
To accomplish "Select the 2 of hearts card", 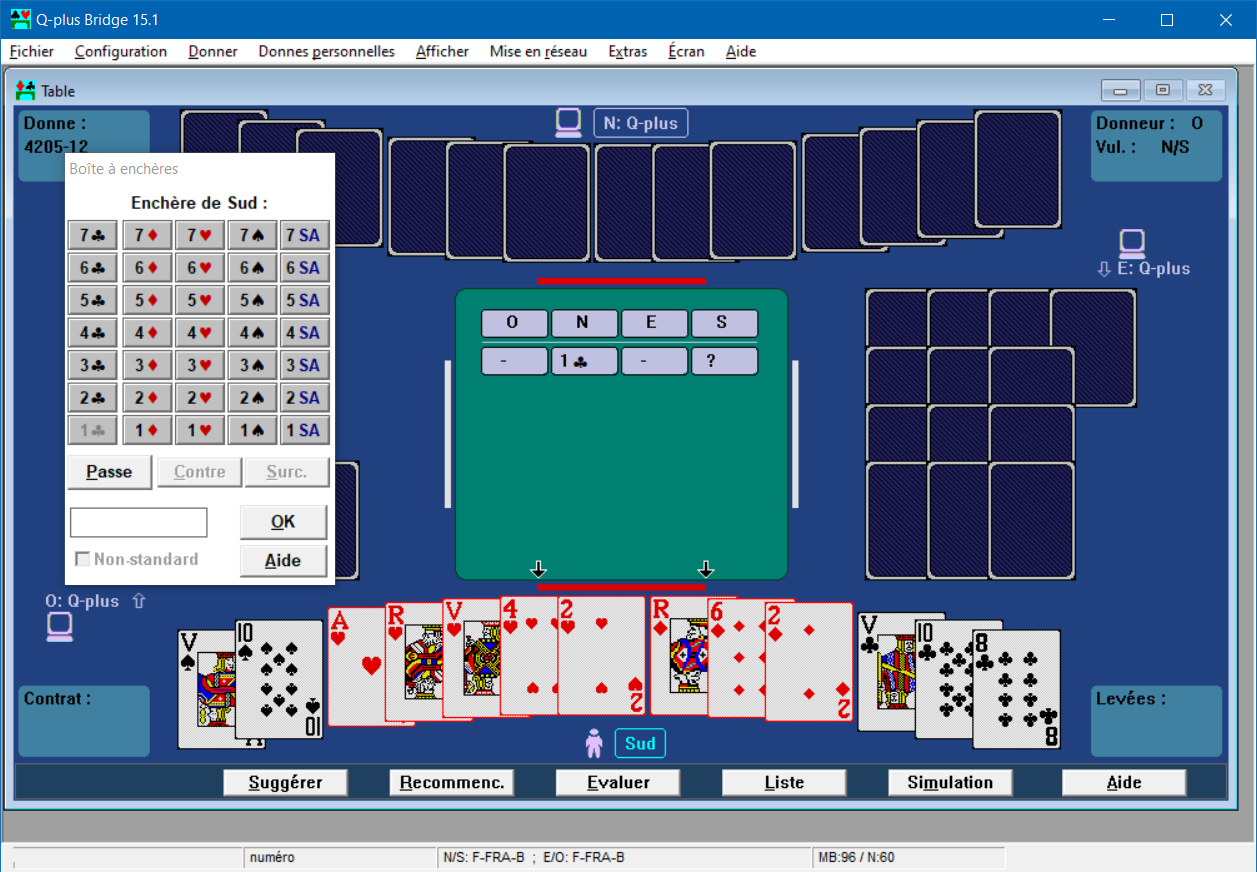I will point(602,655).
